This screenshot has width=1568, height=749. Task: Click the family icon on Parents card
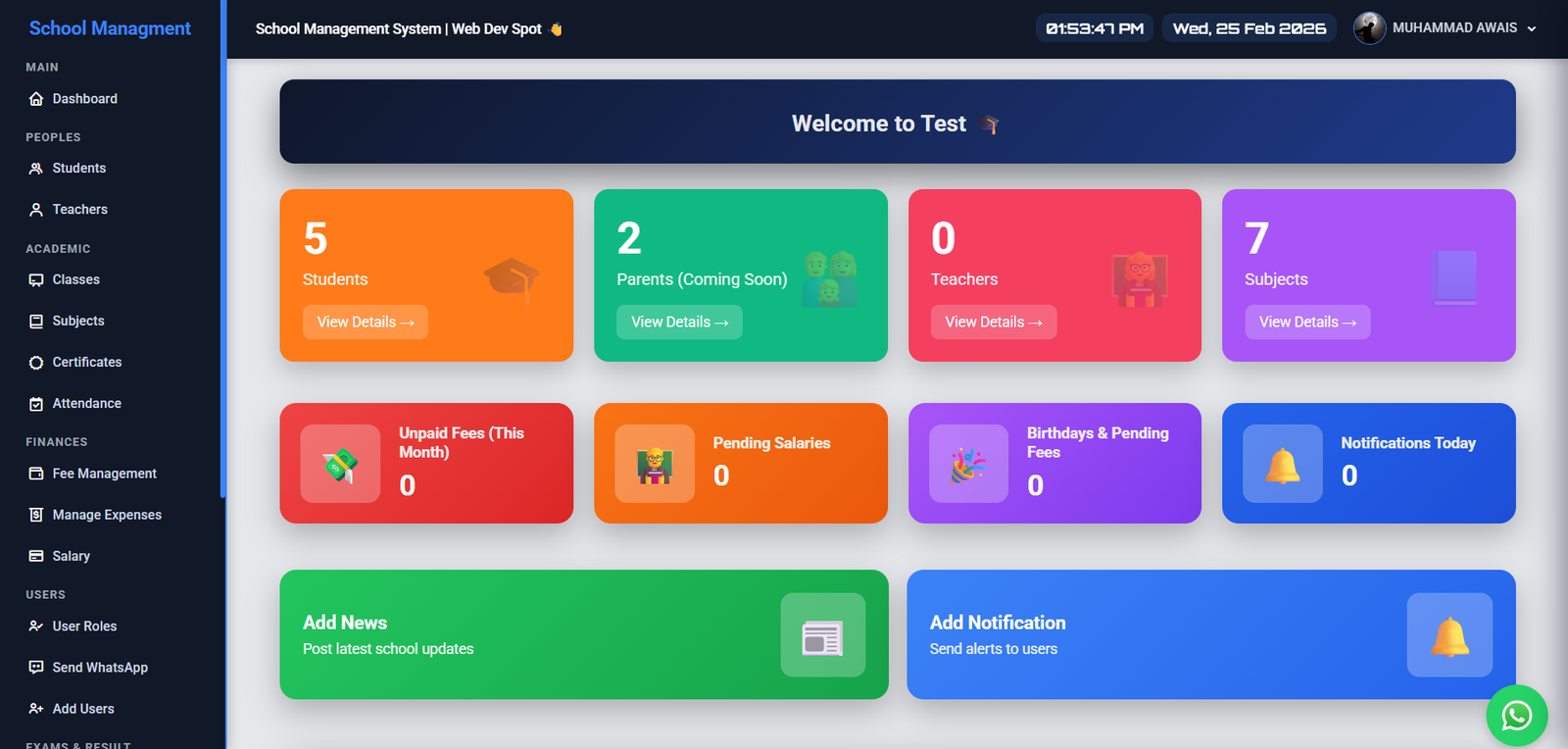click(829, 279)
